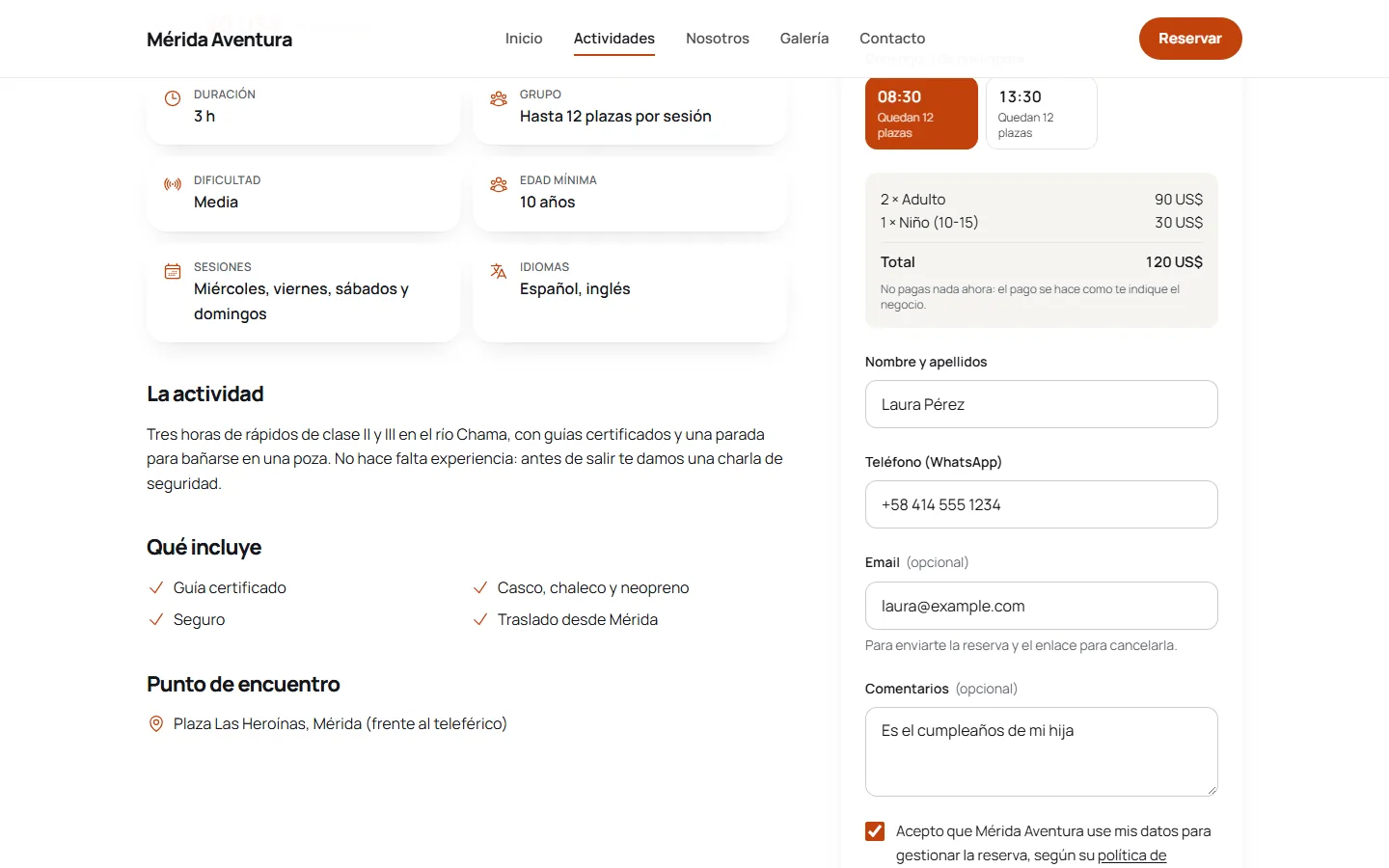This screenshot has height=868, width=1389.
Task: Click the calendar icon beside Sesiones
Action: (x=173, y=271)
